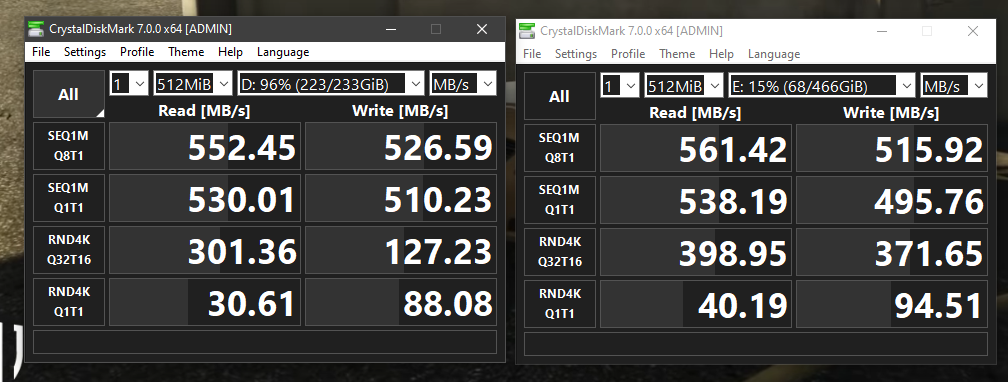This screenshot has width=1008, height=382.
Task: Click 530.01 read result in left window
Action: [x=204, y=198]
